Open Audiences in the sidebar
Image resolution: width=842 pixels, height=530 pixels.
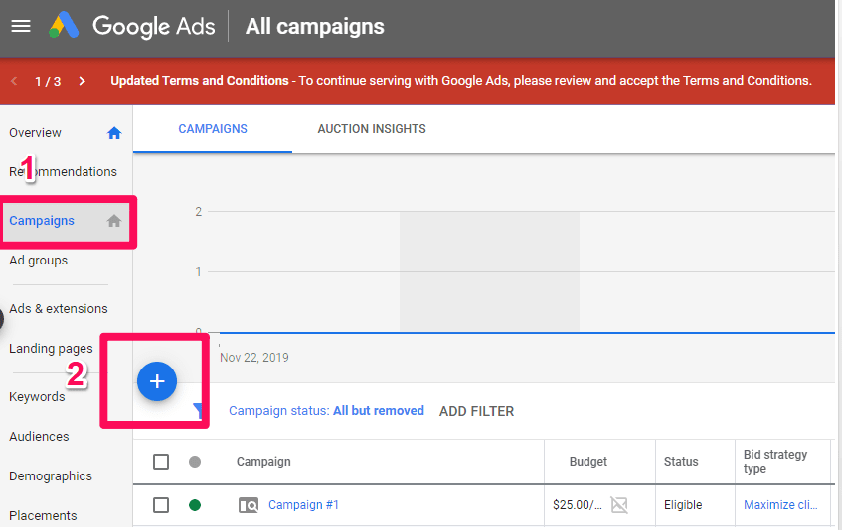pos(39,437)
